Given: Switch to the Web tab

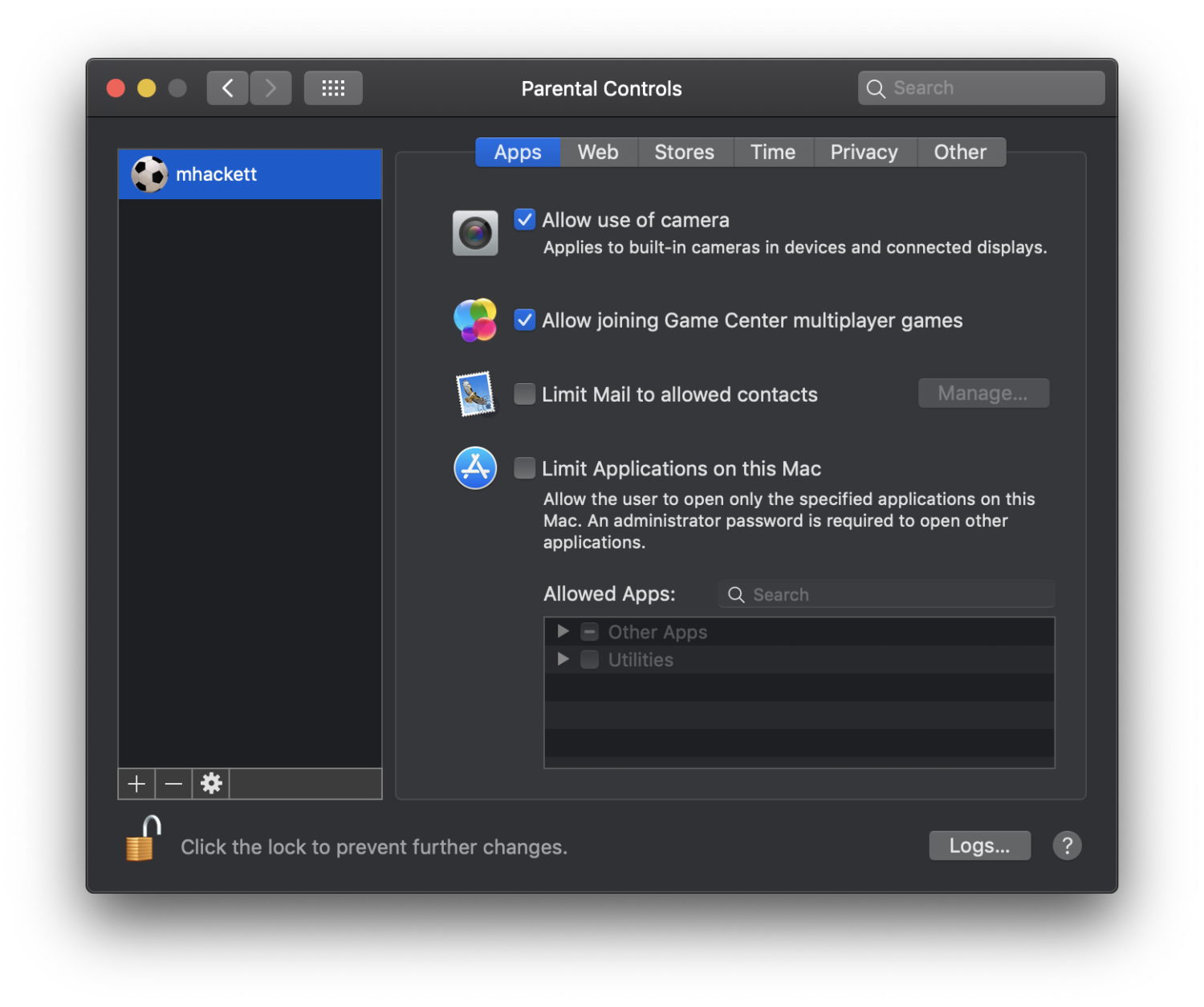Looking at the screenshot, I should 597,152.
